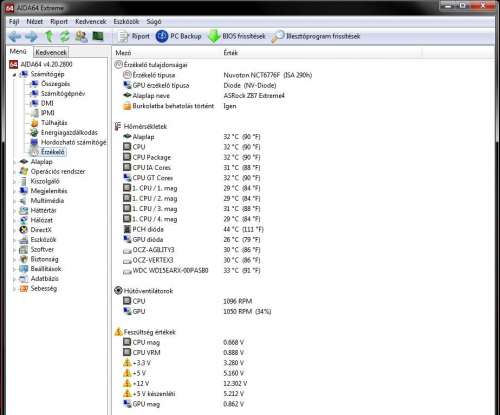Click the green Up arrow toolbar icon

pos(49,36)
